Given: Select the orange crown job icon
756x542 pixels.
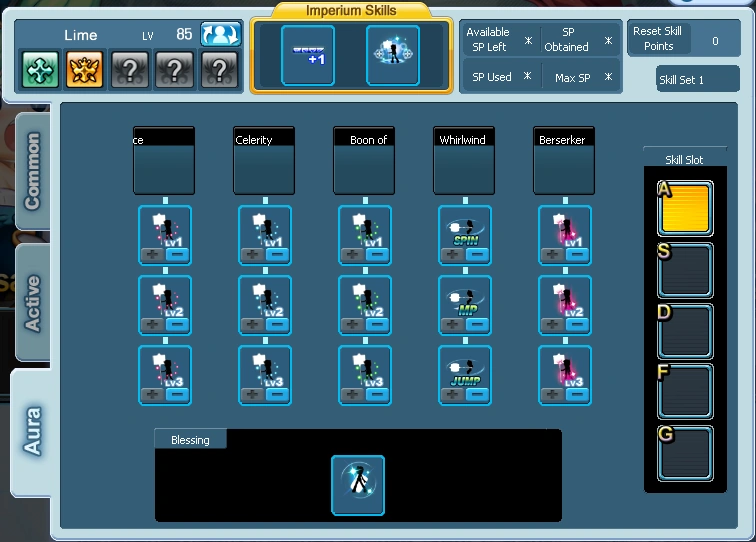Looking at the screenshot, I should click(84, 70).
